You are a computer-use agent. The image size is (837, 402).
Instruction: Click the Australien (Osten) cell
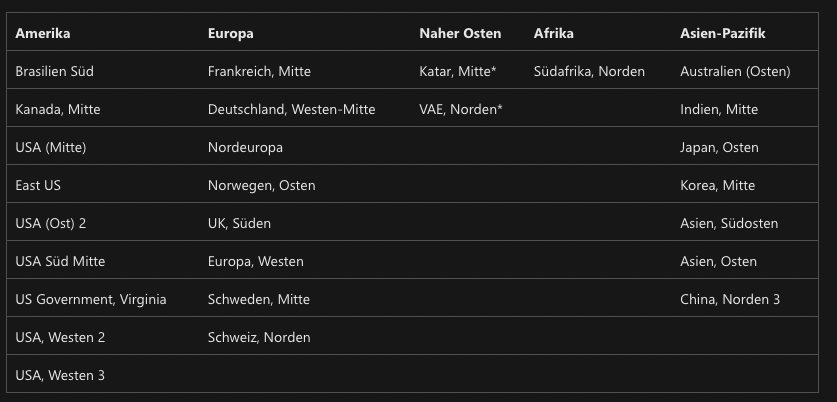click(735, 71)
